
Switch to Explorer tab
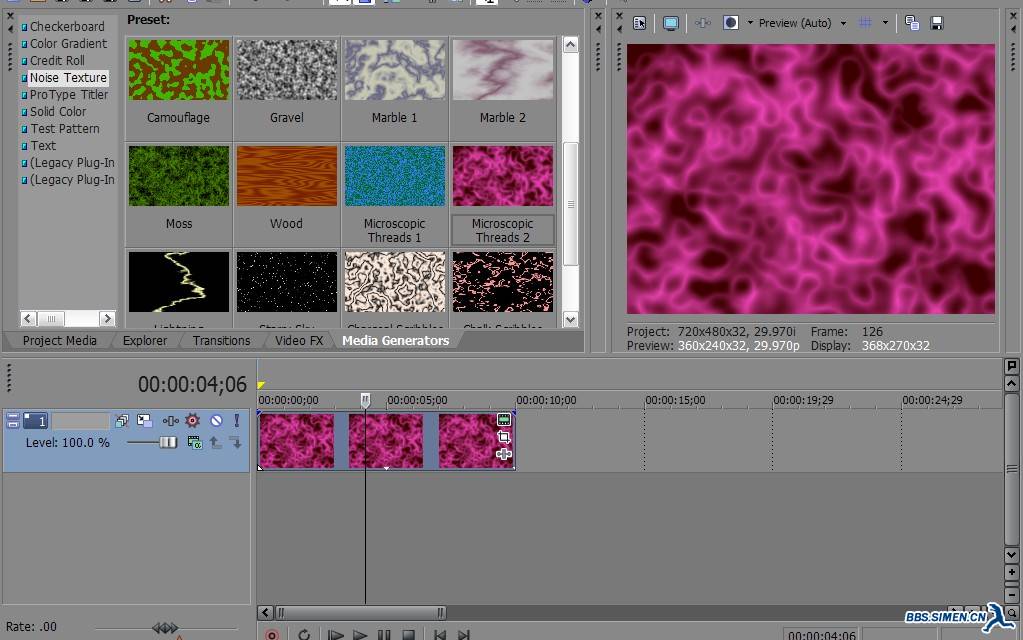click(x=145, y=341)
